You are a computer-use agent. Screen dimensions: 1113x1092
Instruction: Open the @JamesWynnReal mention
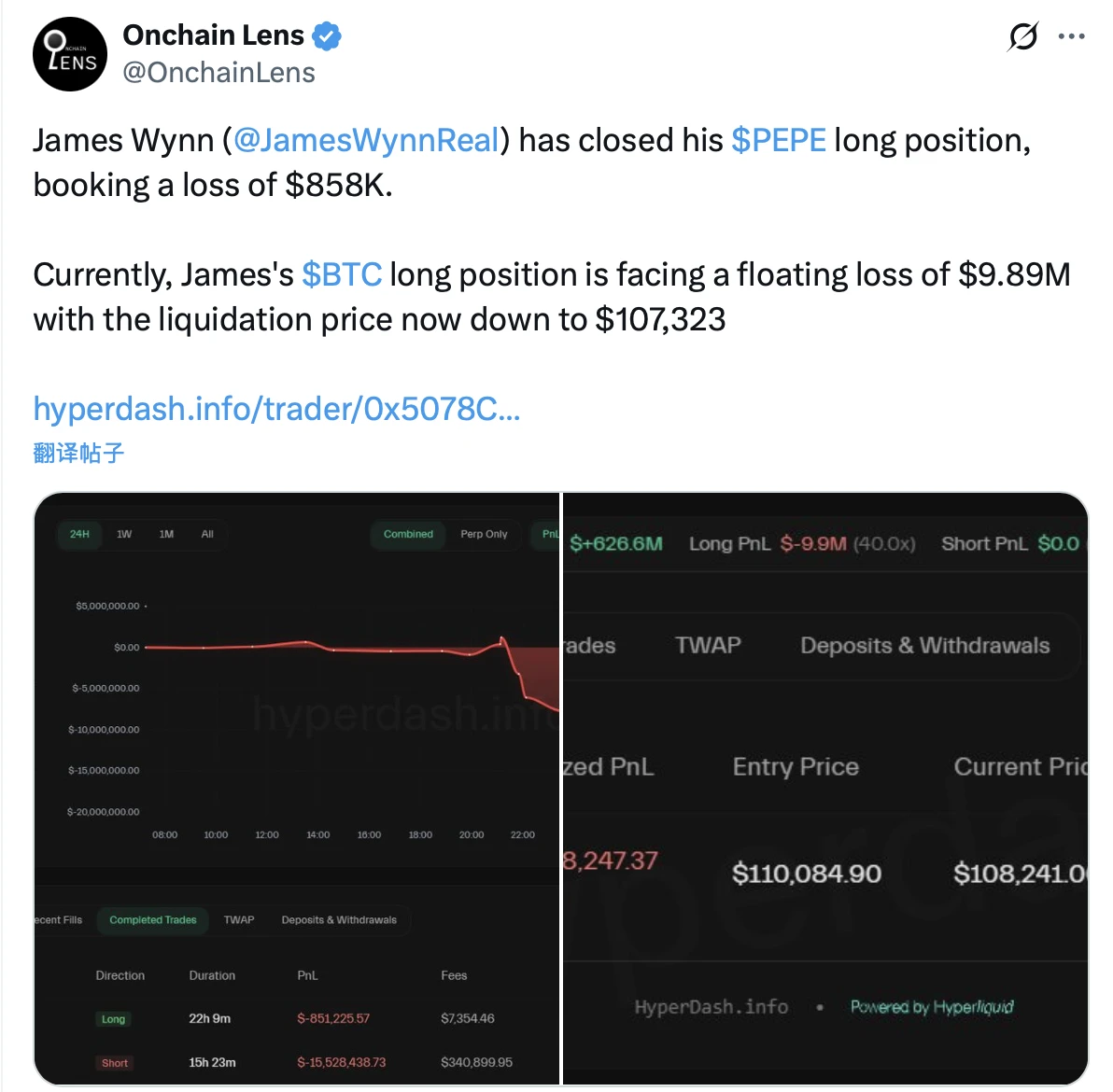(x=366, y=140)
